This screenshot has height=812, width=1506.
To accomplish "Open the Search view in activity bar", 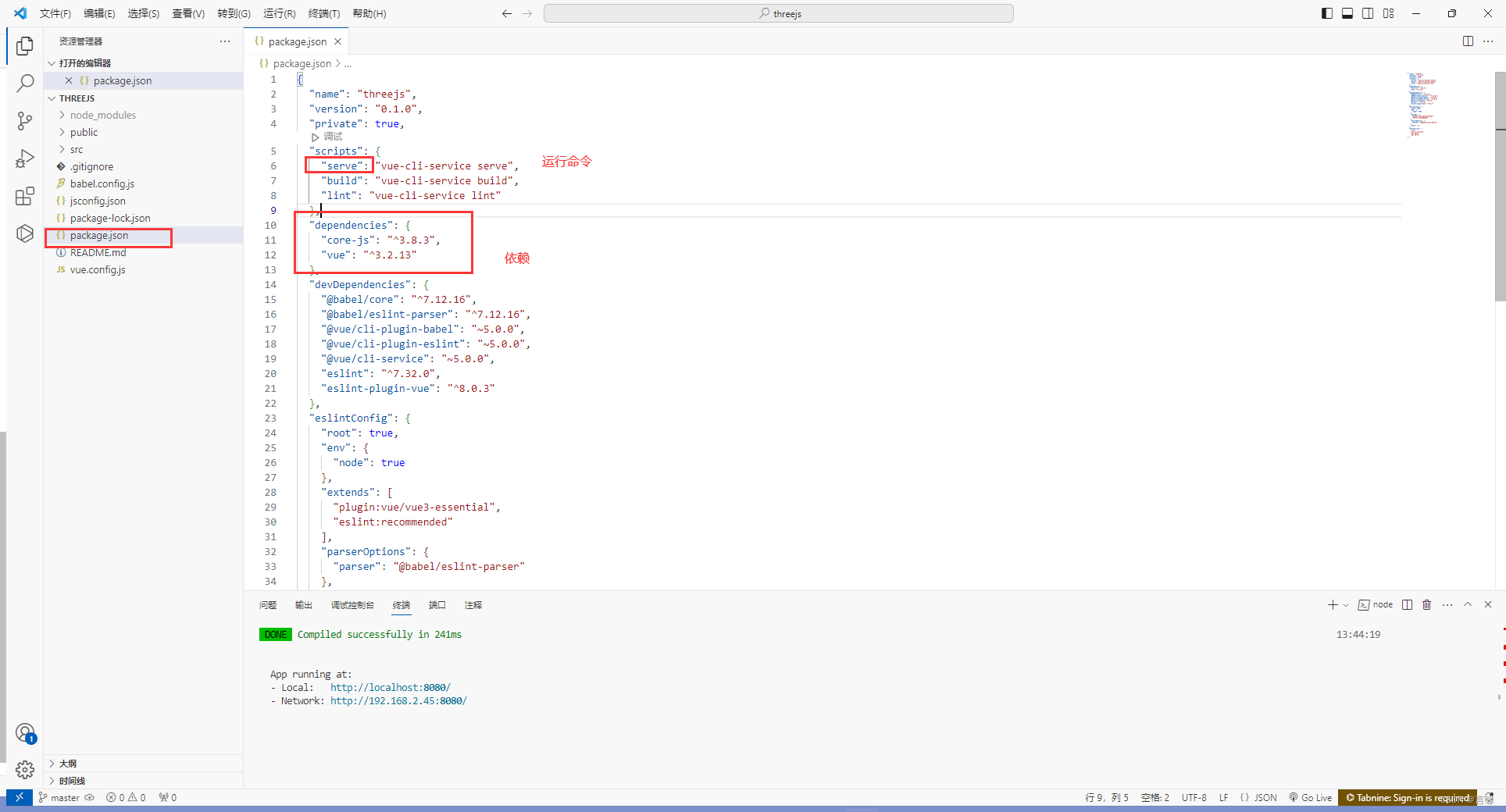I will 25,83.
